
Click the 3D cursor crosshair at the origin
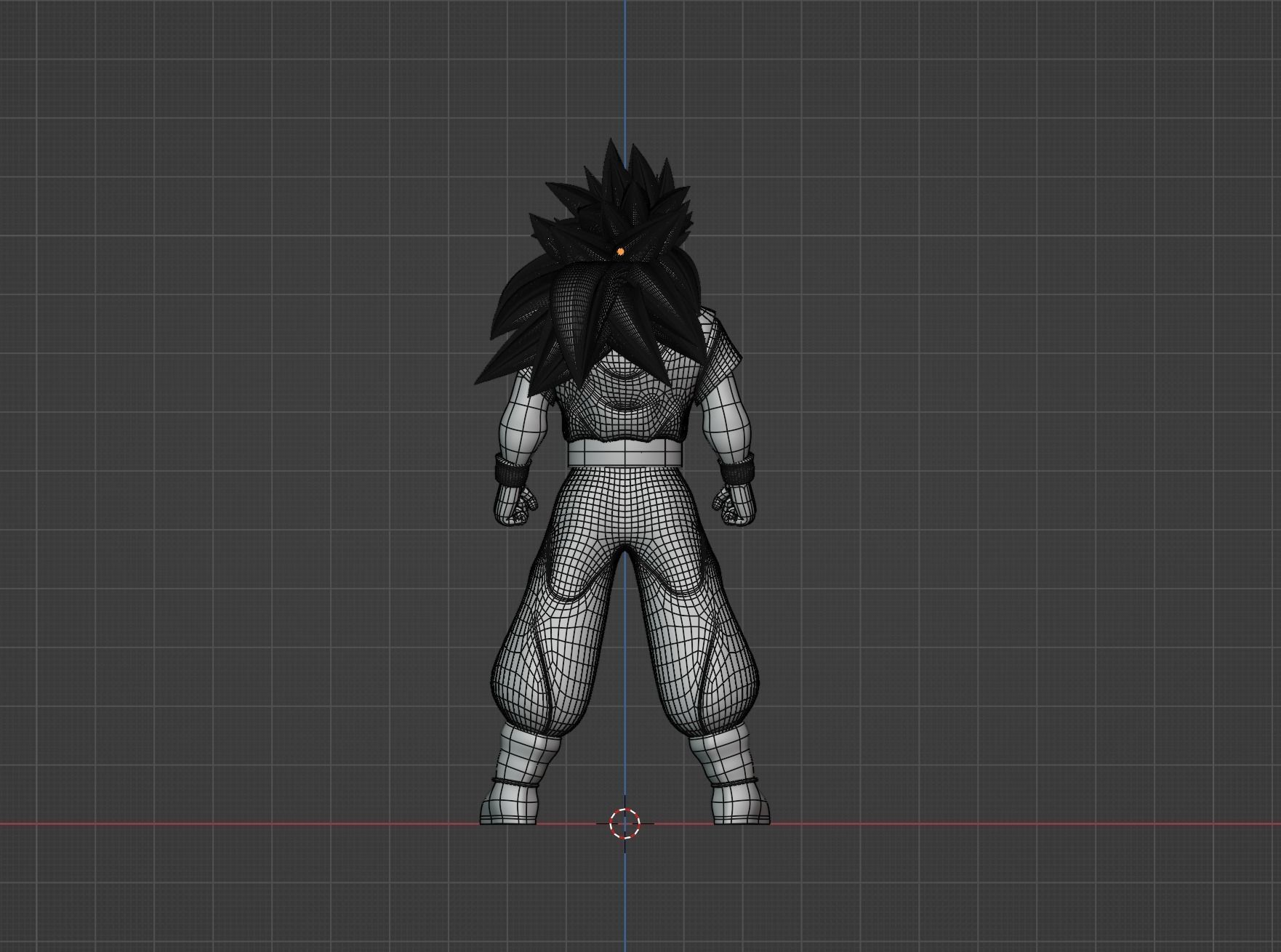[625, 823]
